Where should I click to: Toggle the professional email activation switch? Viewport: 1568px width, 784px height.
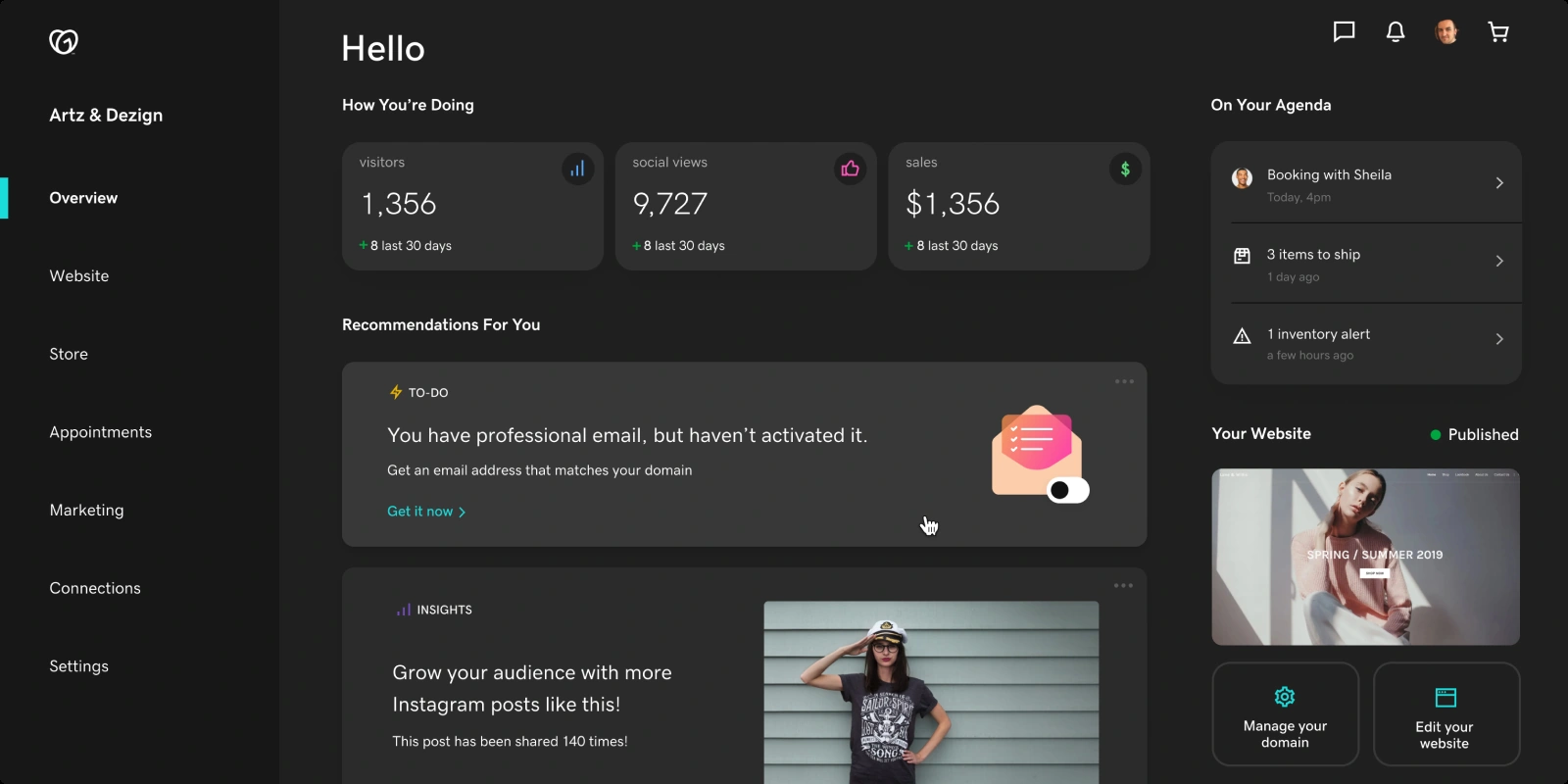point(1068,490)
